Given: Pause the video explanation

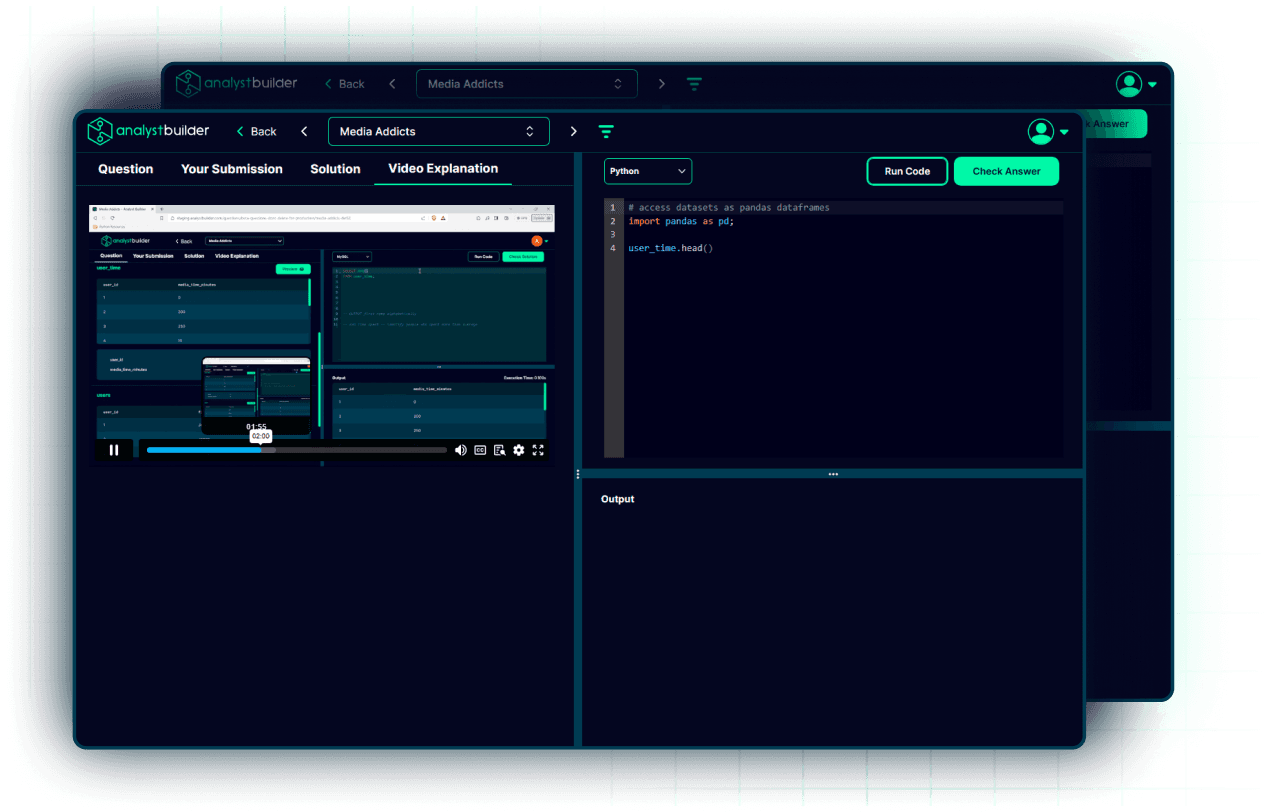Looking at the screenshot, I should 113,450.
